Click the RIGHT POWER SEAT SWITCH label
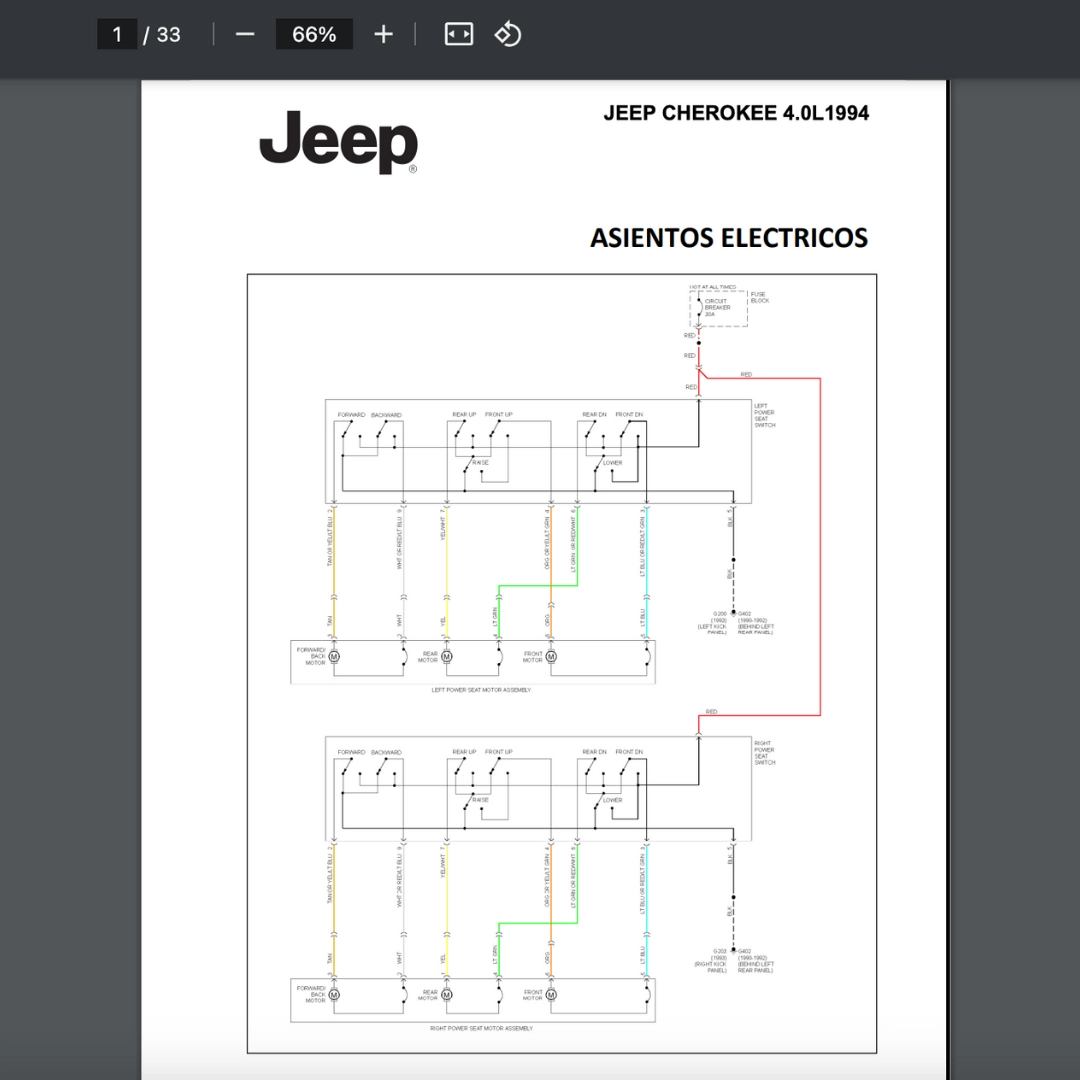This screenshot has width=1080, height=1080. click(765, 753)
